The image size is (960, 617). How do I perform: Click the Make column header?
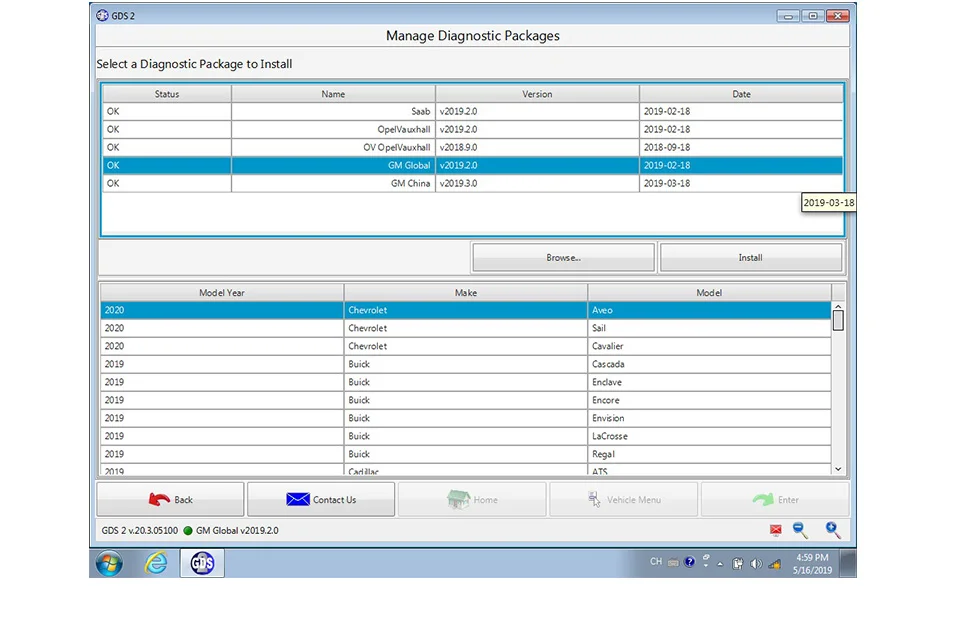(x=465, y=293)
